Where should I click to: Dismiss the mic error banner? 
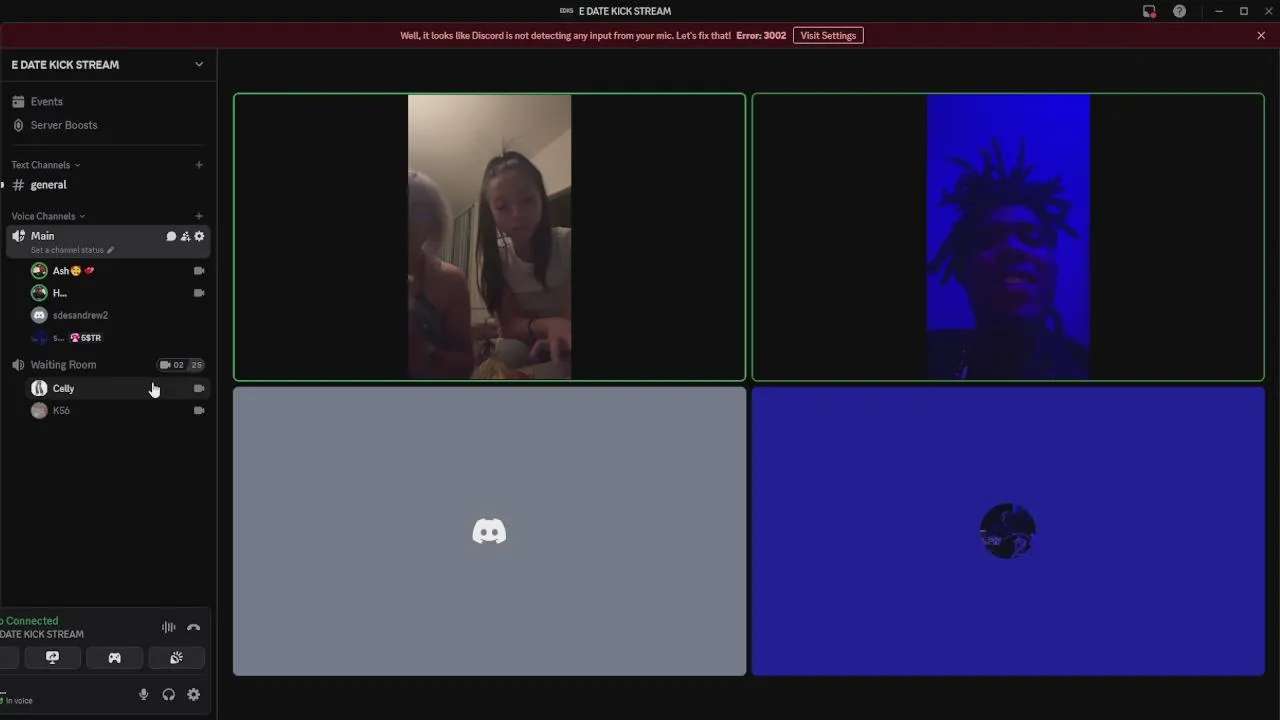pyautogui.click(x=1261, y=35)
